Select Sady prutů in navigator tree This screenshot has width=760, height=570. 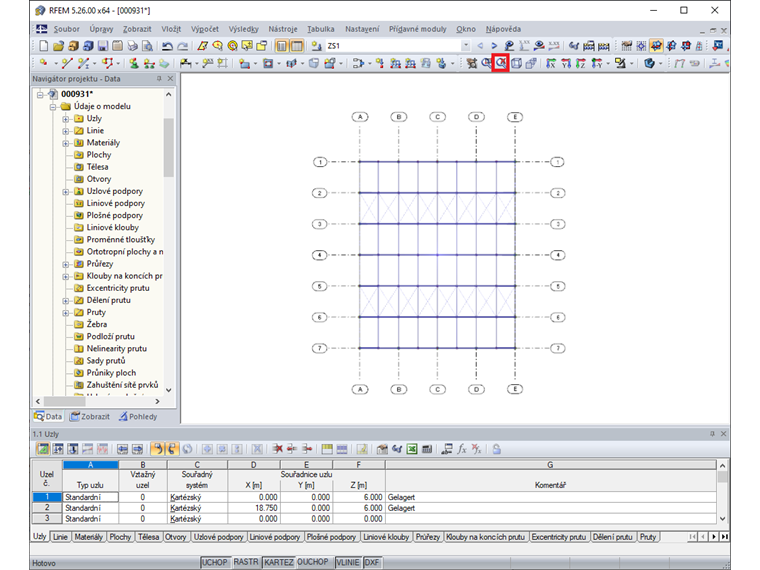click(106, 361)
